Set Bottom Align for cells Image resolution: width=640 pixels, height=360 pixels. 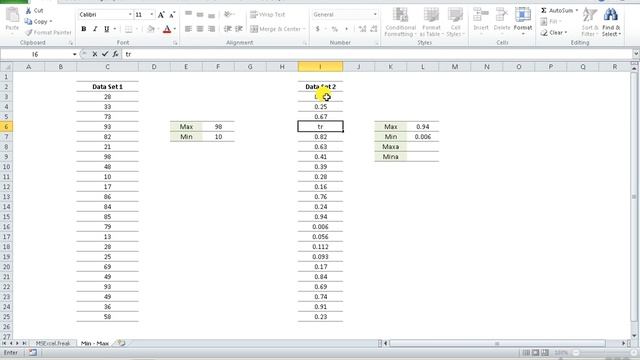coord(211,15)
